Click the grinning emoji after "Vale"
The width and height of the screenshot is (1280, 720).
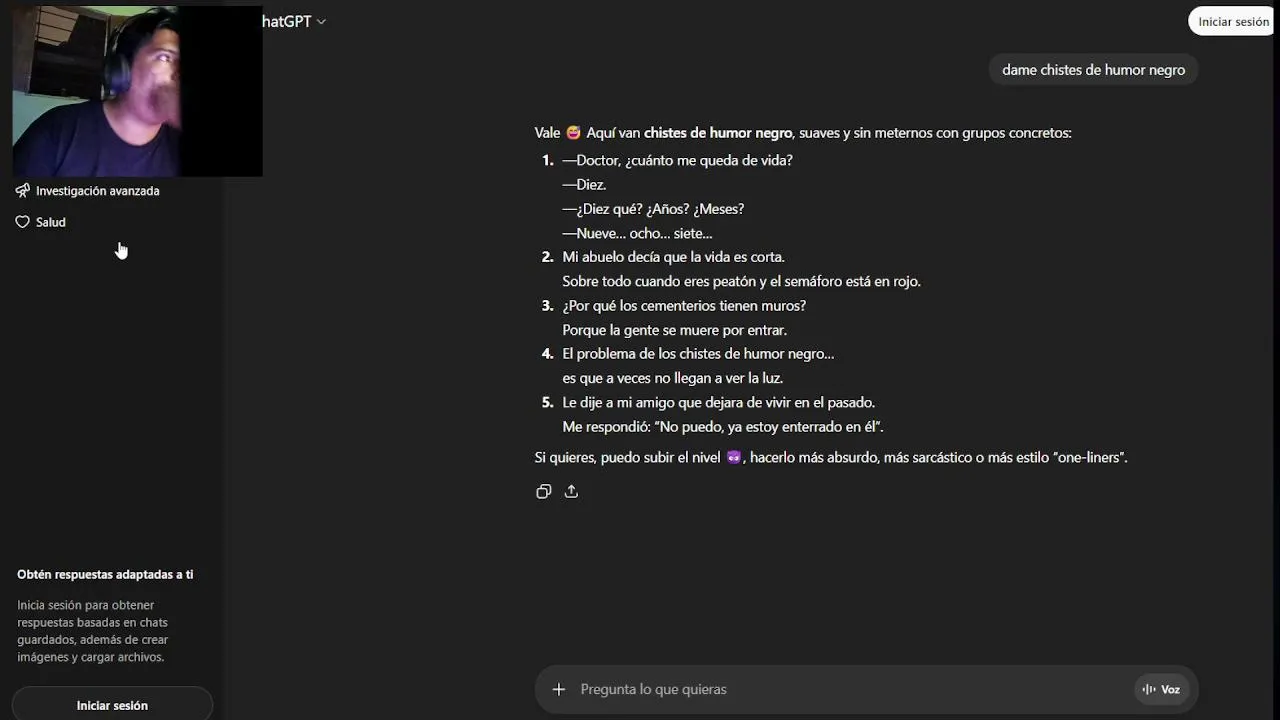[573, 133]
